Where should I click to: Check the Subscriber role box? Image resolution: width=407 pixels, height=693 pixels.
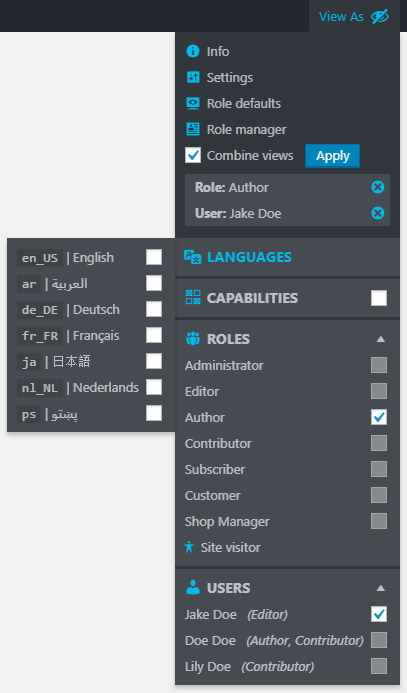379,469
